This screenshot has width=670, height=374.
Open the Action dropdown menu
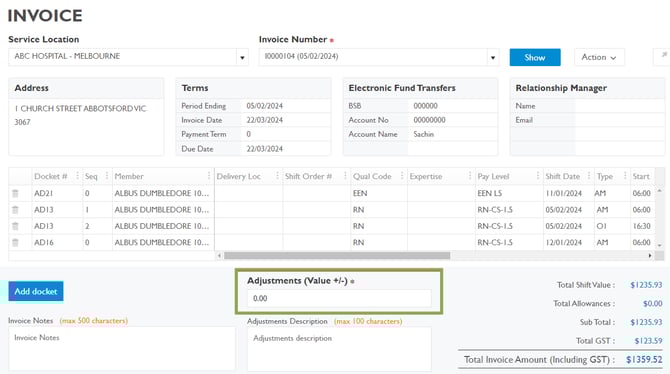599,57
